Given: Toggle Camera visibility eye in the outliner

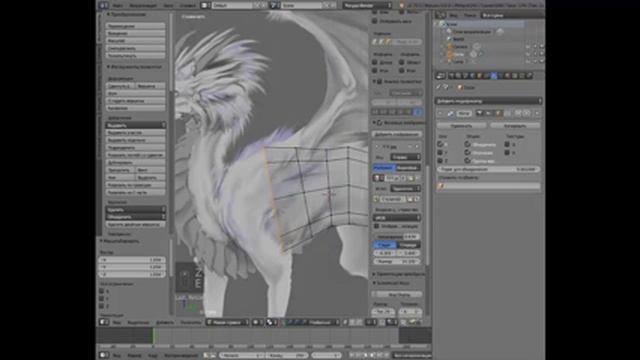Looking at the screenshot, I should (x=528, y=47).
